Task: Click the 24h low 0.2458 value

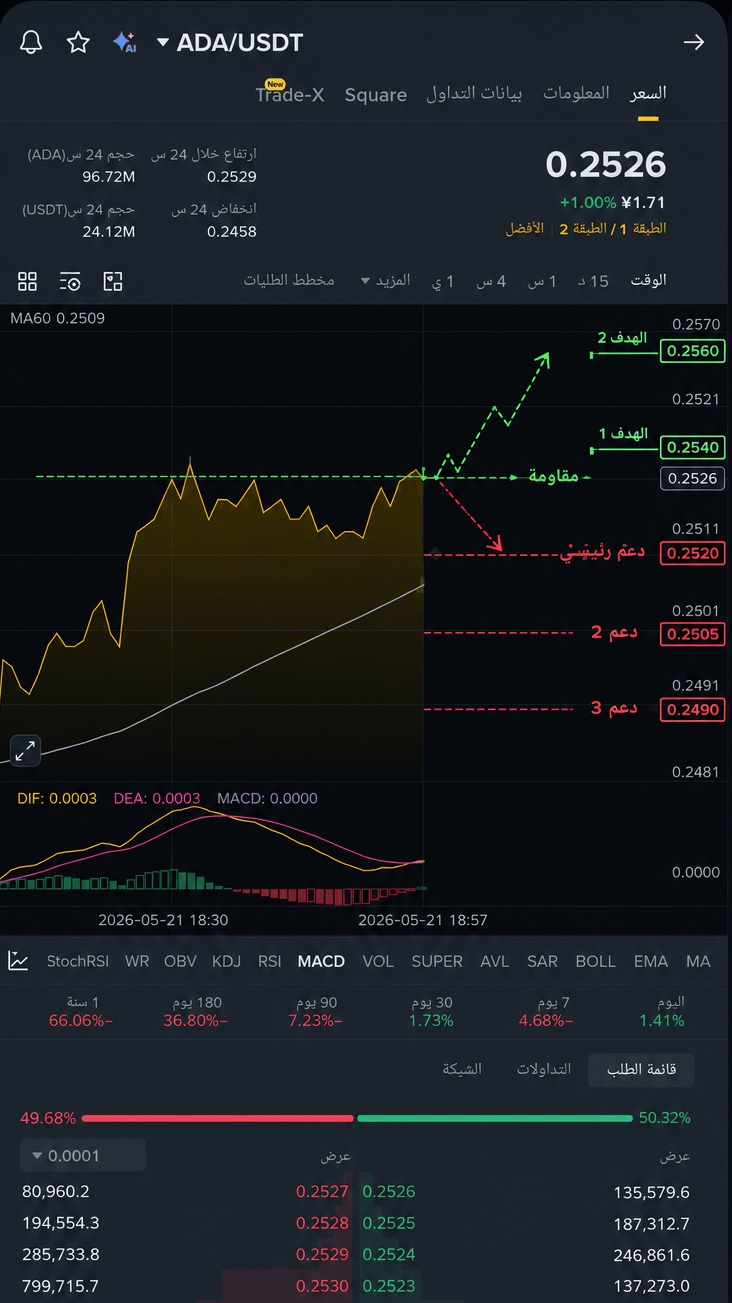Action: coord(232,232)
